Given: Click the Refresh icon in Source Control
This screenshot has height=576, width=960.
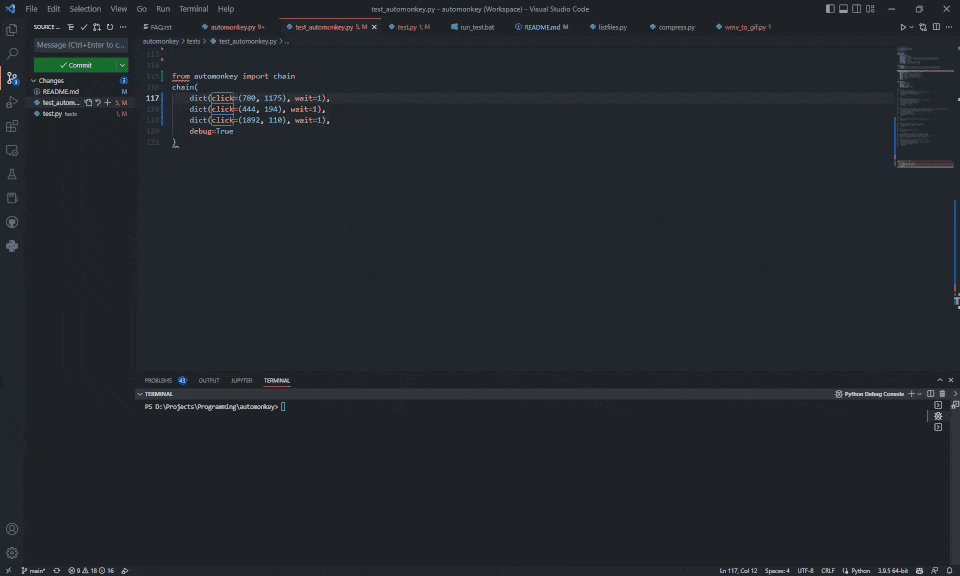Looking at the screenshot, I should tap(109, 28).
